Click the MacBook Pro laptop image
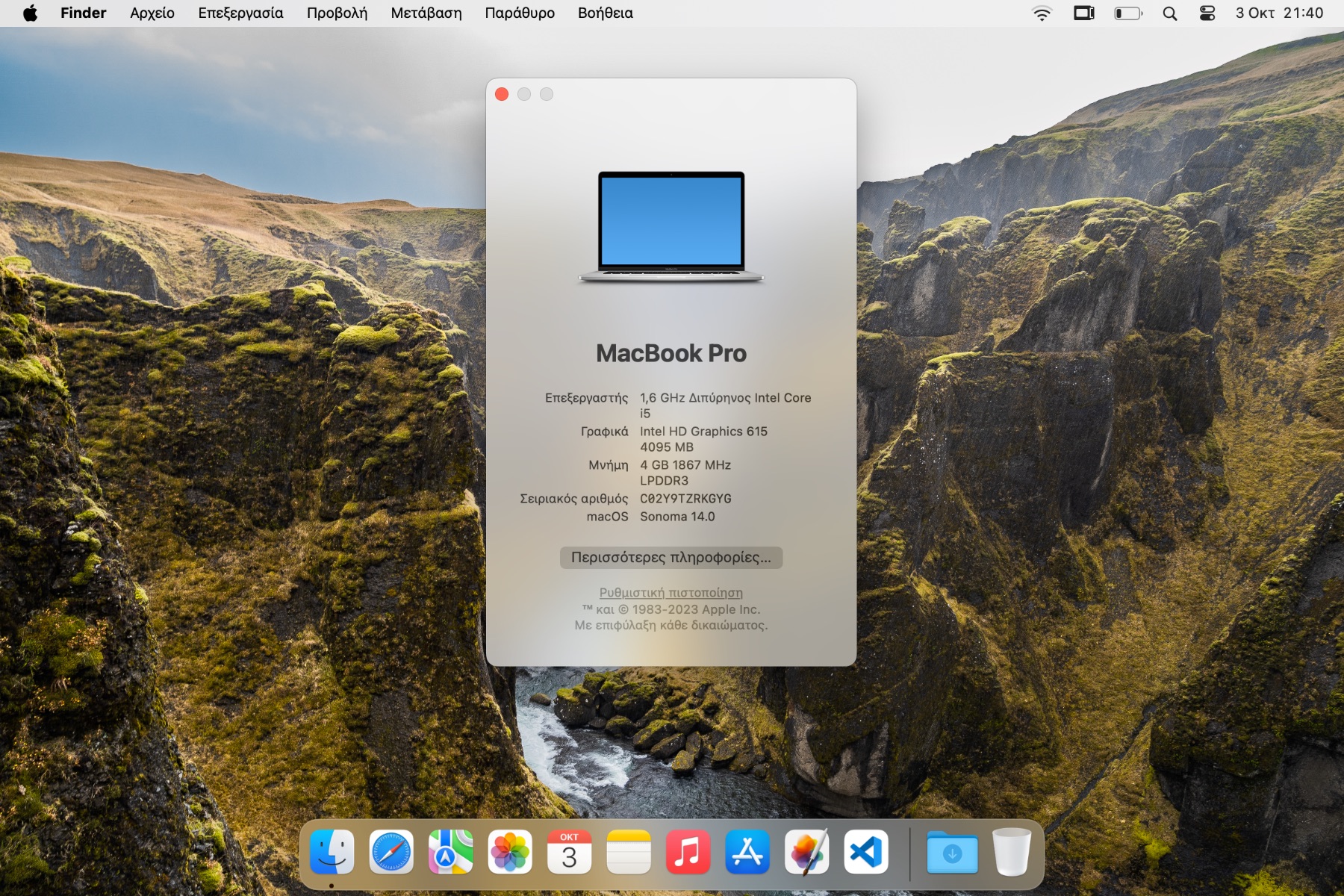1344x896 pixels. coord(671,226)
